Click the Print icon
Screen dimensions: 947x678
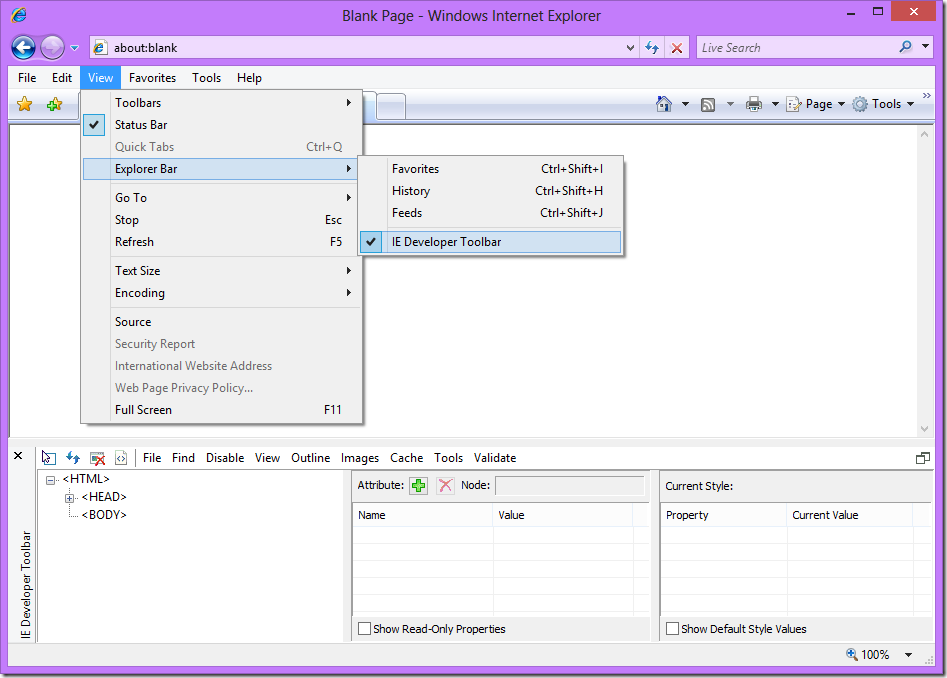click(x=754, y=104)
